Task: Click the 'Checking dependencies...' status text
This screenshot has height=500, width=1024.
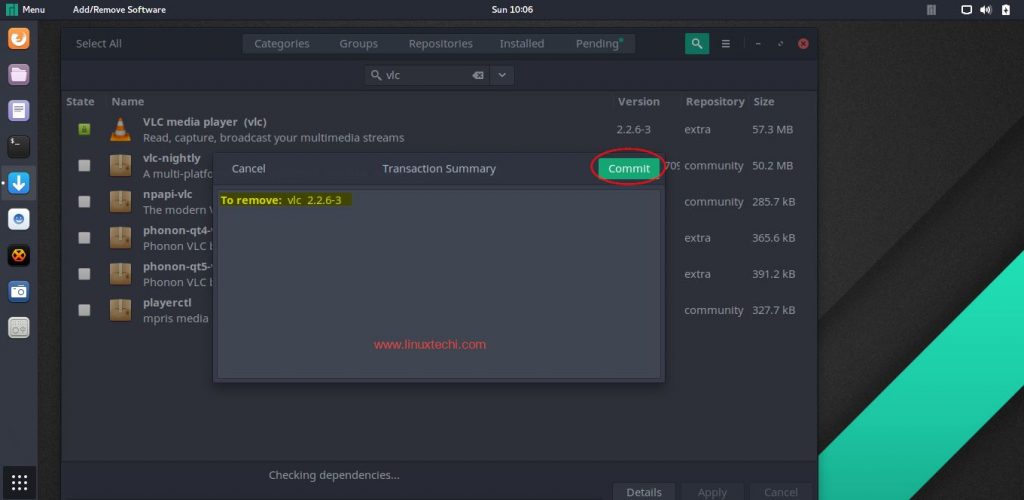Action: pos(334,475)
